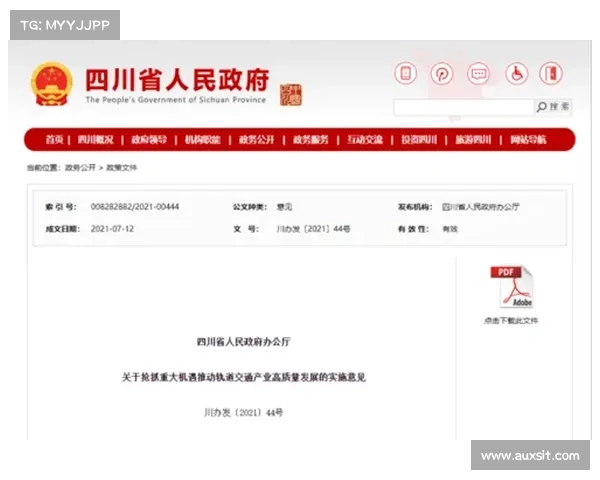Open 旅游四川 menu item
Image resolution: width=600 pixels, height=480 pixels.
pyautogui.click(x=473, y=139)
